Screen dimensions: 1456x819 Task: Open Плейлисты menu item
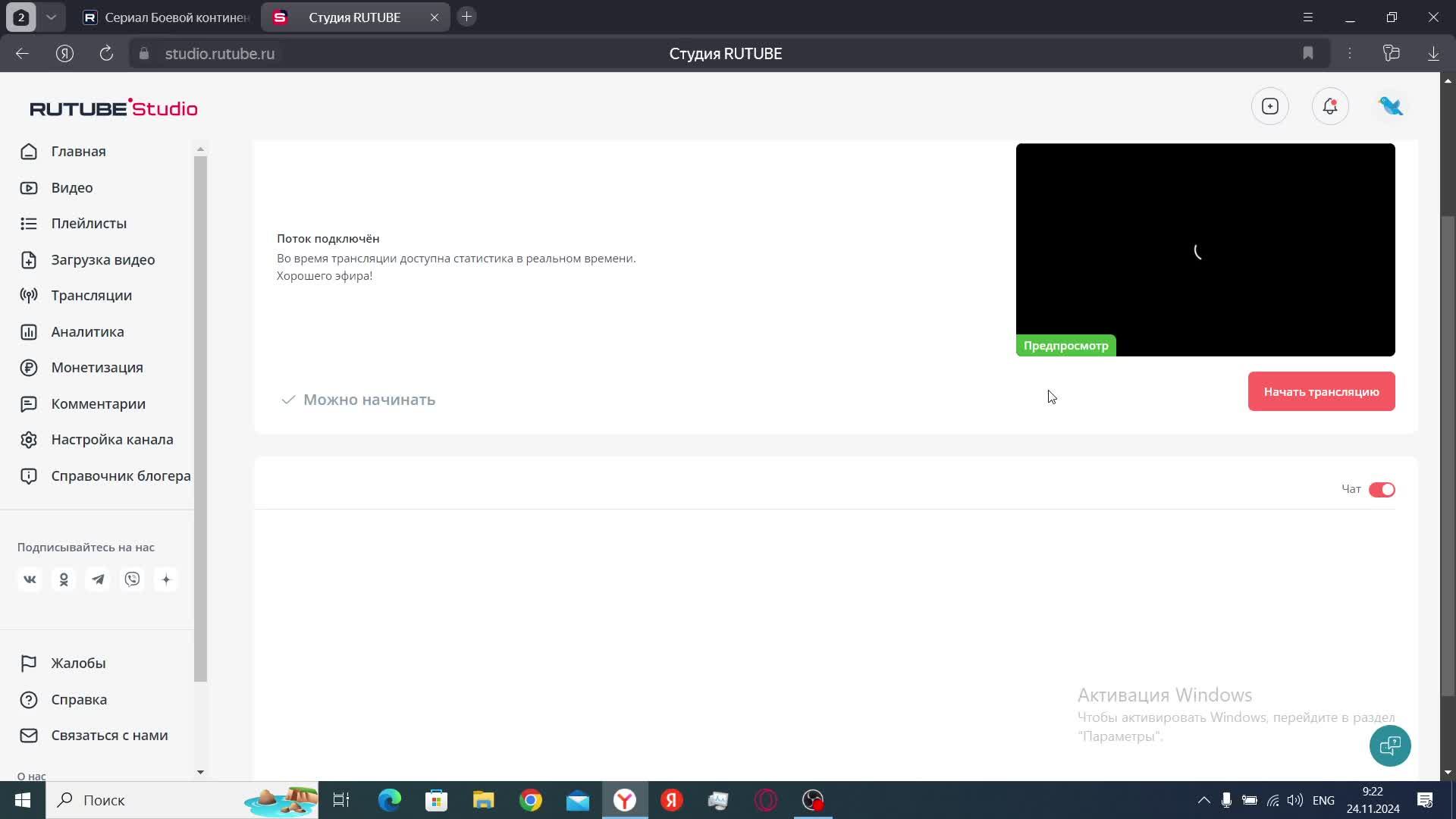pos(89,224)
